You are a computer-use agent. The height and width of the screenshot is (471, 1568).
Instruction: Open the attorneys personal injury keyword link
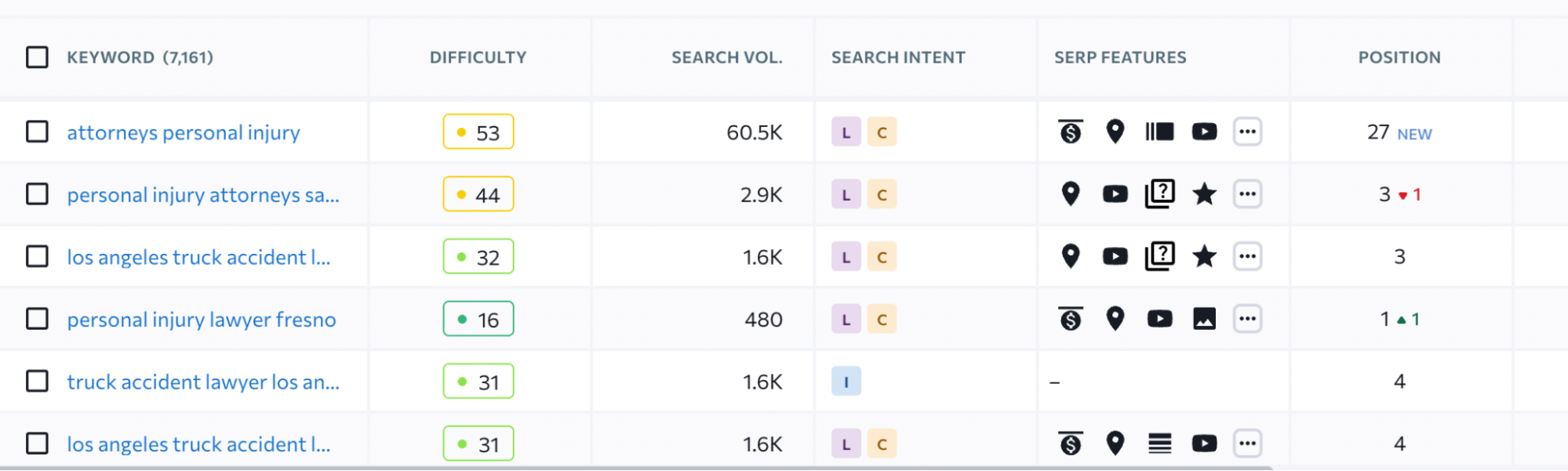click(184, 132)
